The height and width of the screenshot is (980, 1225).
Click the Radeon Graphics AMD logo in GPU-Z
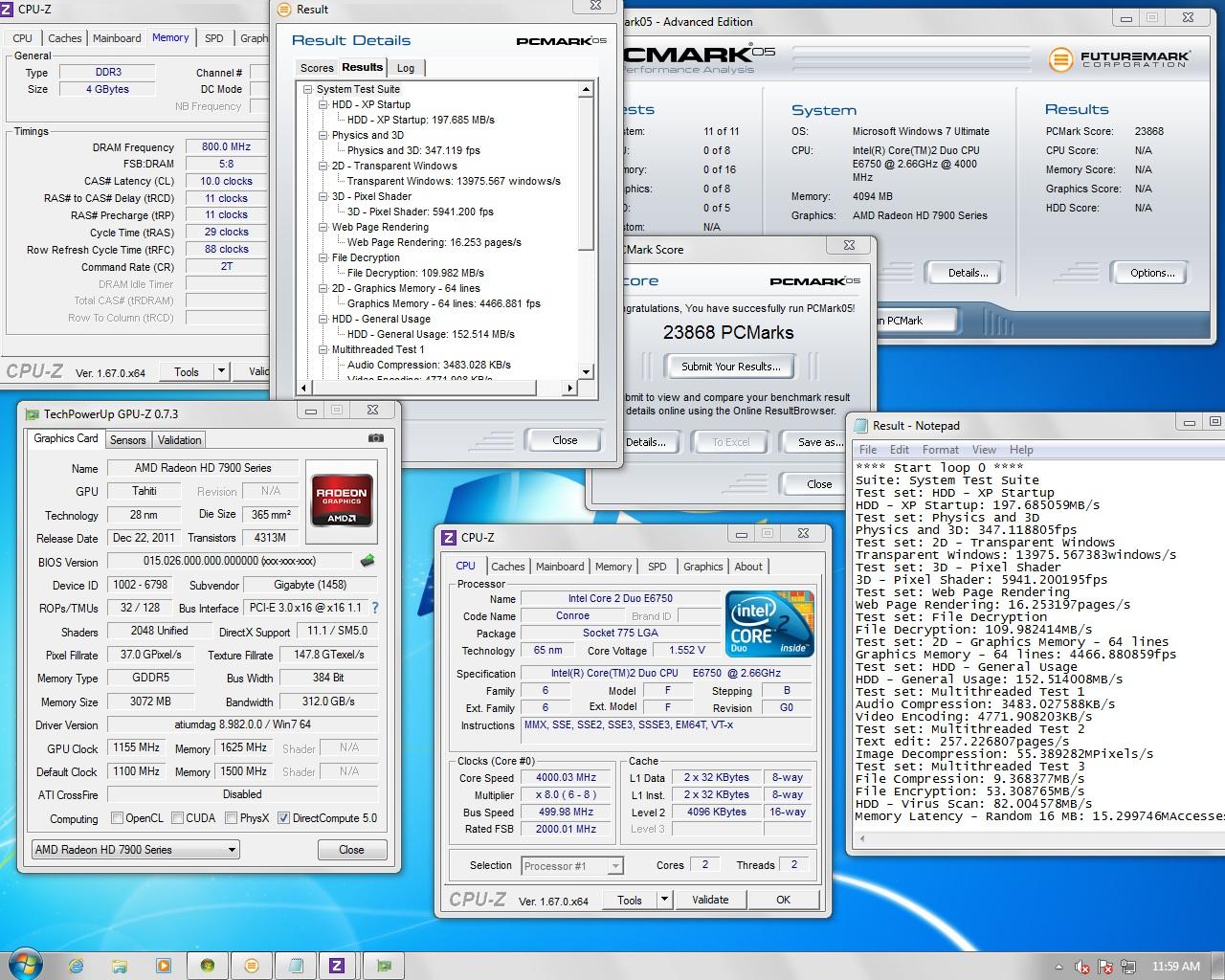tap(342, 500)
